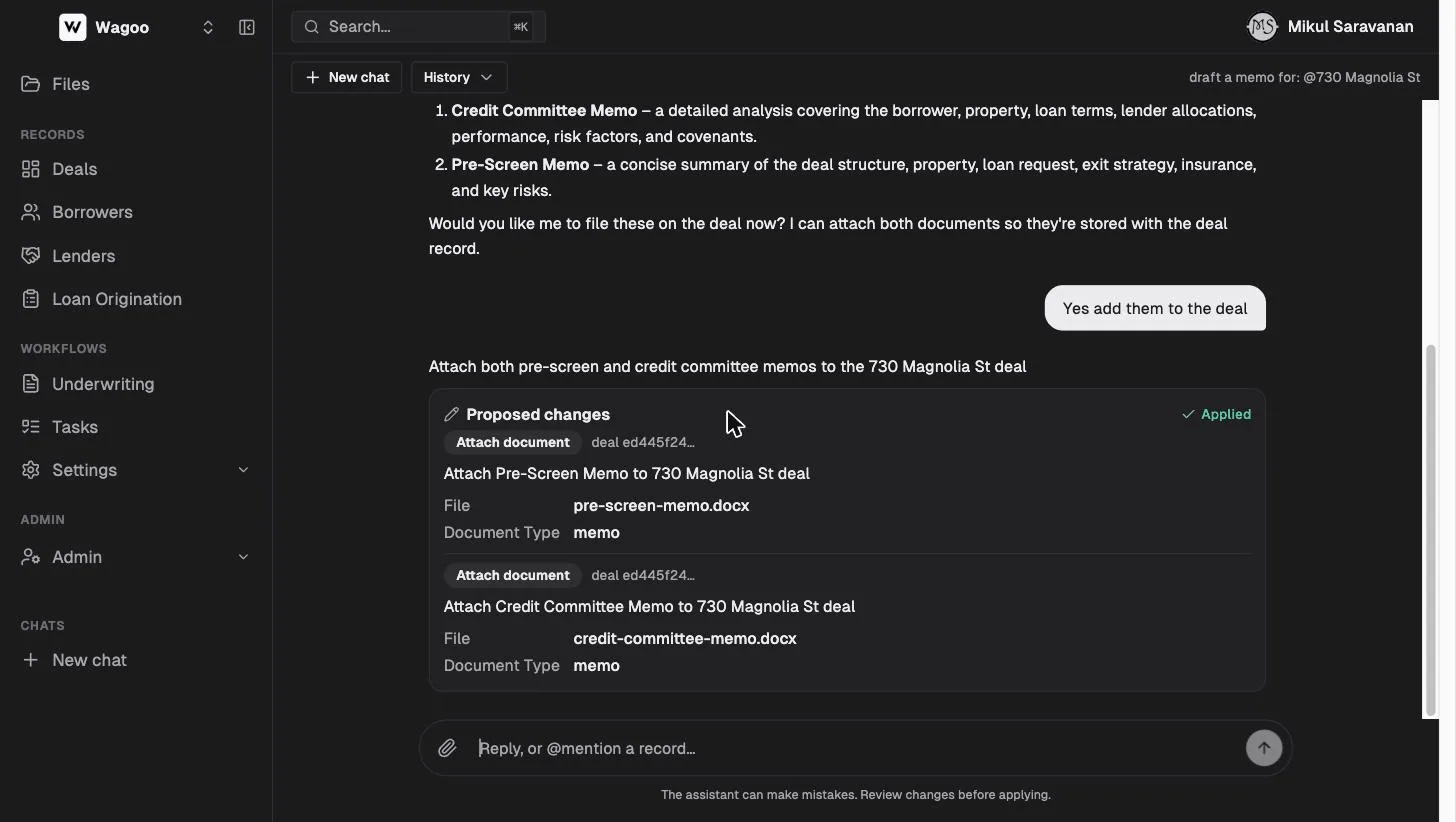The width and height of the screenshot is (1456, 822).
Task: Go to Borrowers in sidebar
Action: 92,212
